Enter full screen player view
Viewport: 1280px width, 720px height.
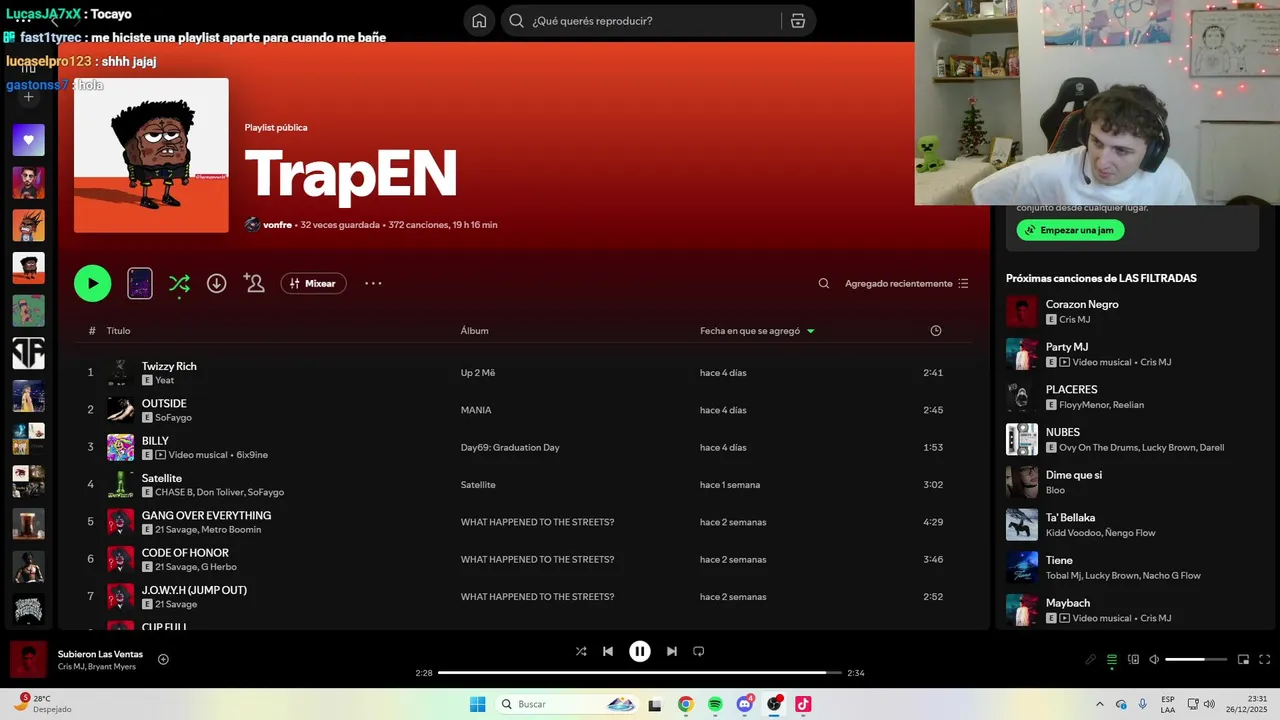click(1264, 660)
